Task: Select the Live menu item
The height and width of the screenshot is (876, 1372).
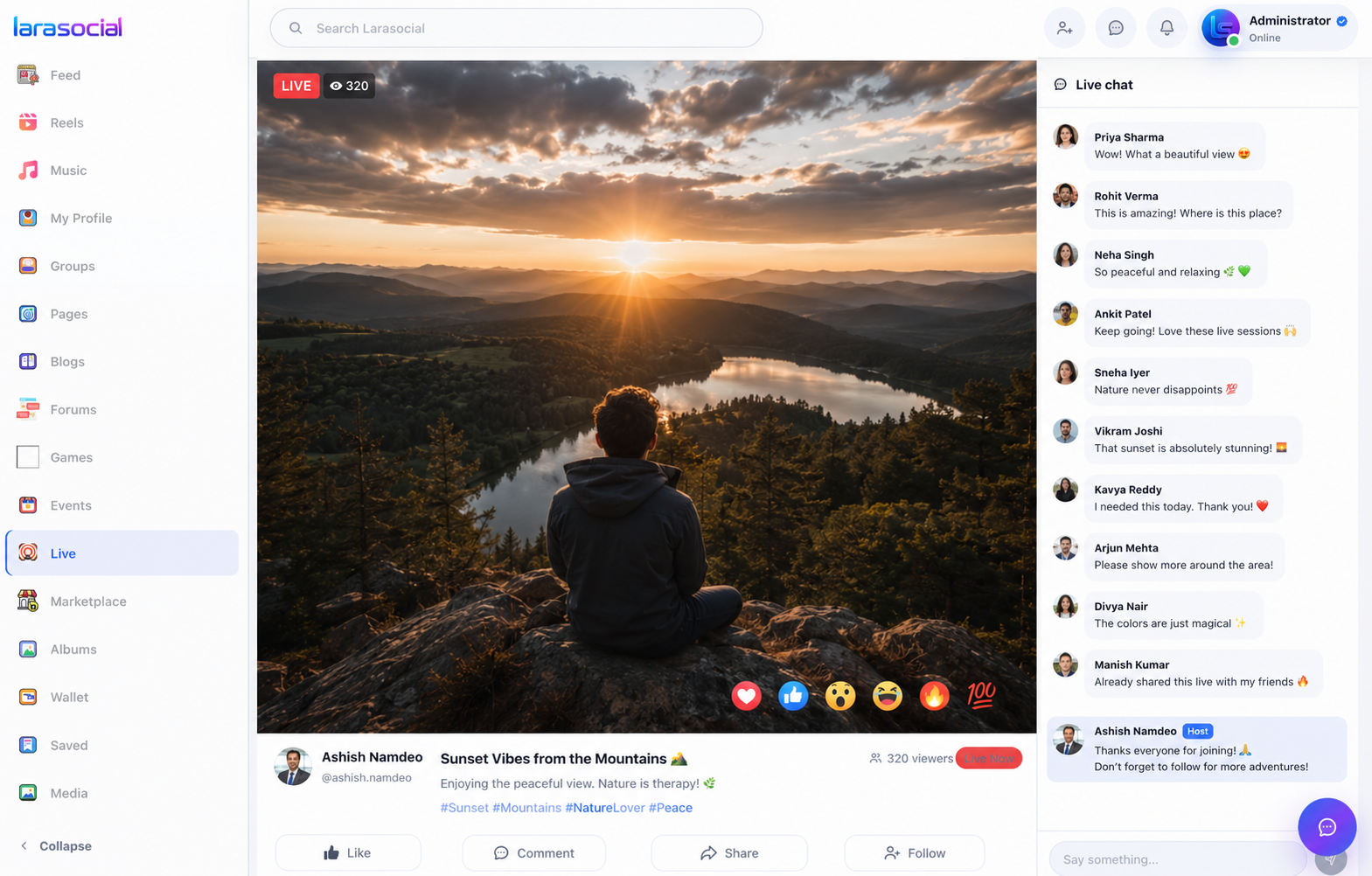Action: pyautogui.click(x=122, y=553)
